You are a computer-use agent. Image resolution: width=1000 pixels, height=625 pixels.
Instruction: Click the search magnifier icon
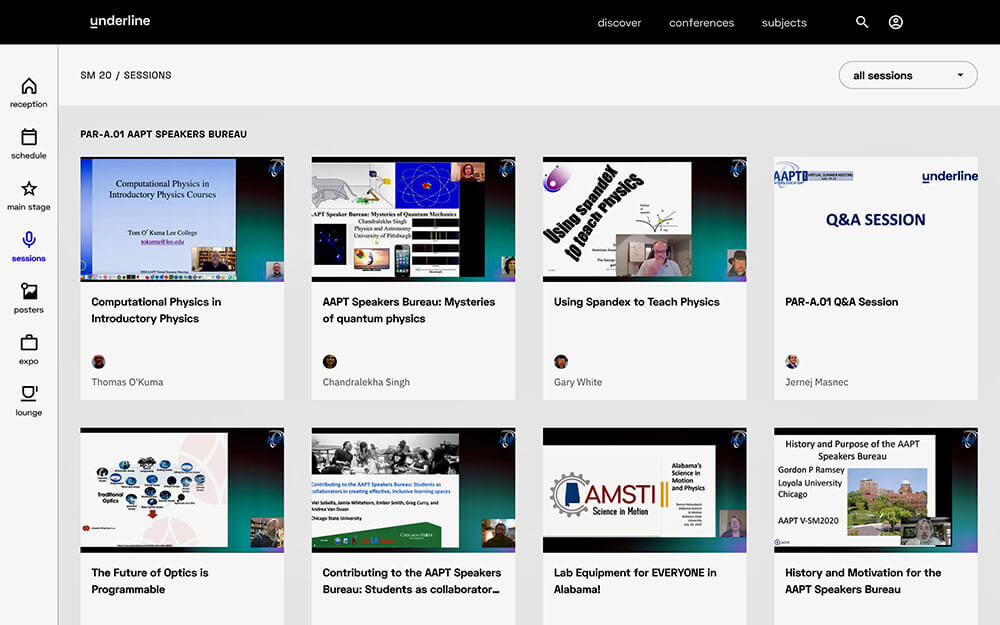point(862,22)
